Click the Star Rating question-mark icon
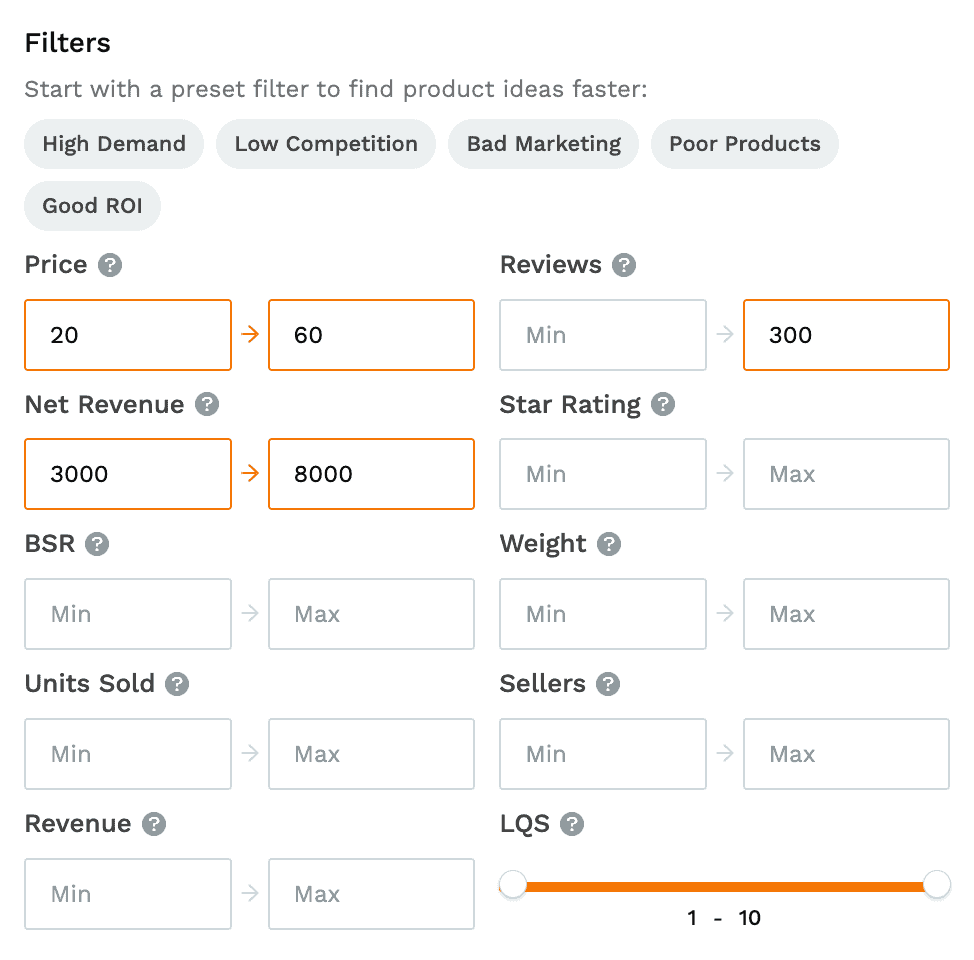 click(663, 405)
